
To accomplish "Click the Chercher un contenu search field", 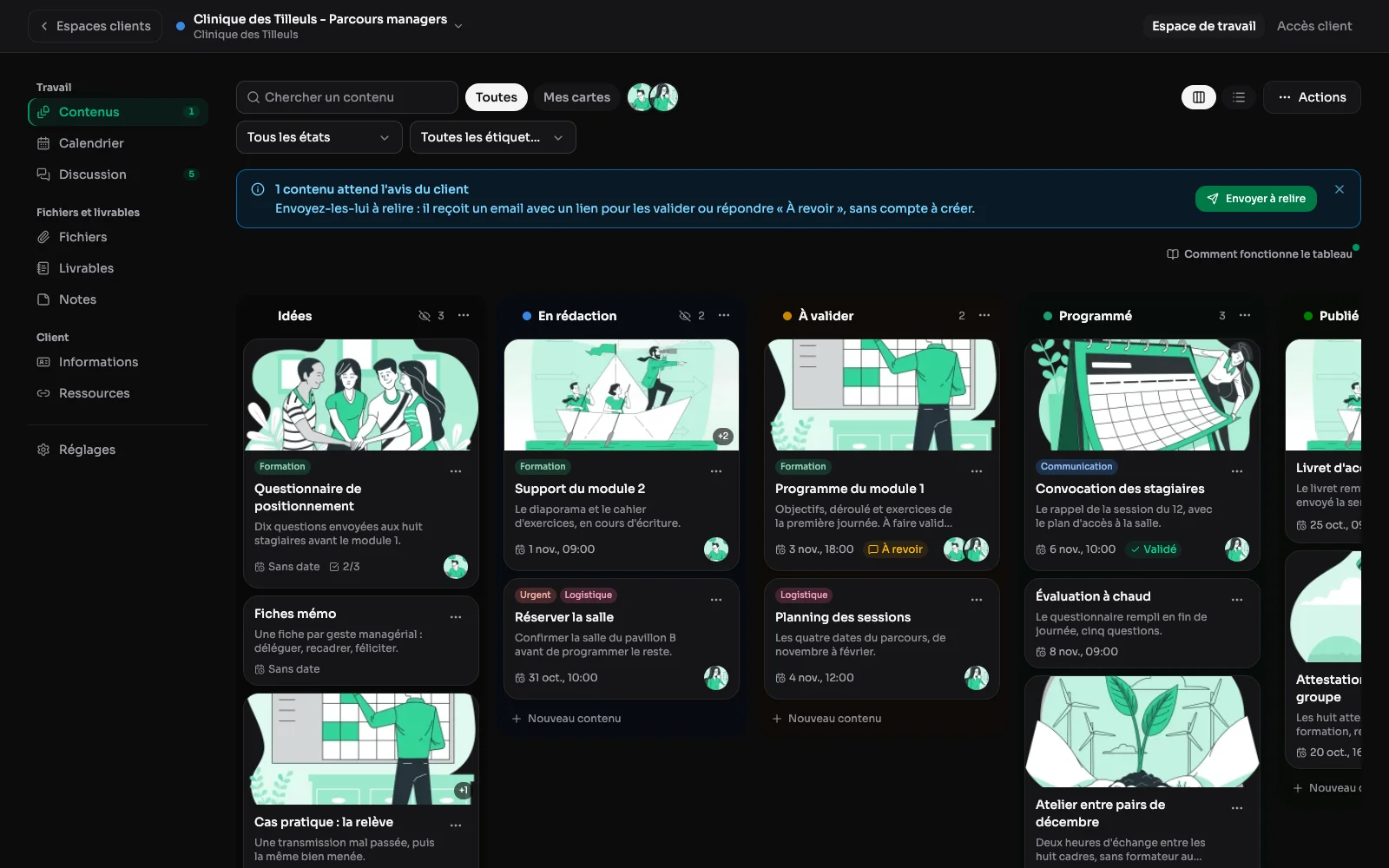I will coord(347,97).
